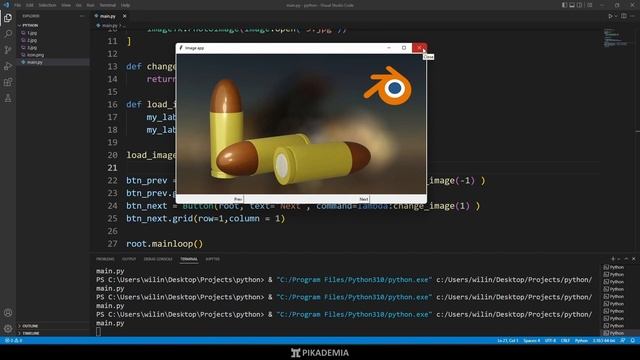Screen dimensions: 640x360
Task: Toggle secondary sidebar layout icon in title bar
Action: [x=580, y=5]
